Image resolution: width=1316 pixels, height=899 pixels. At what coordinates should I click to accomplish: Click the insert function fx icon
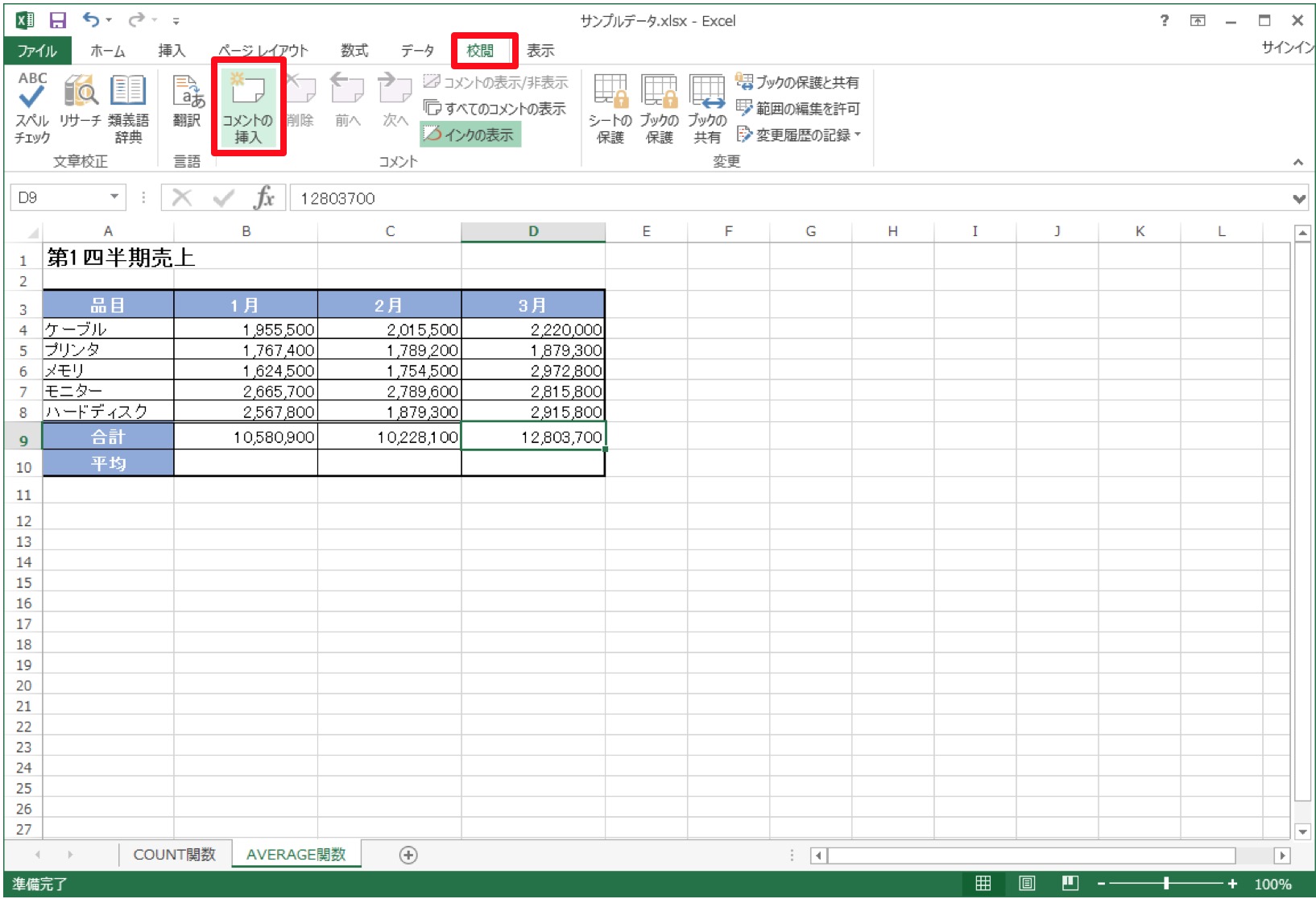click(264, 197)
